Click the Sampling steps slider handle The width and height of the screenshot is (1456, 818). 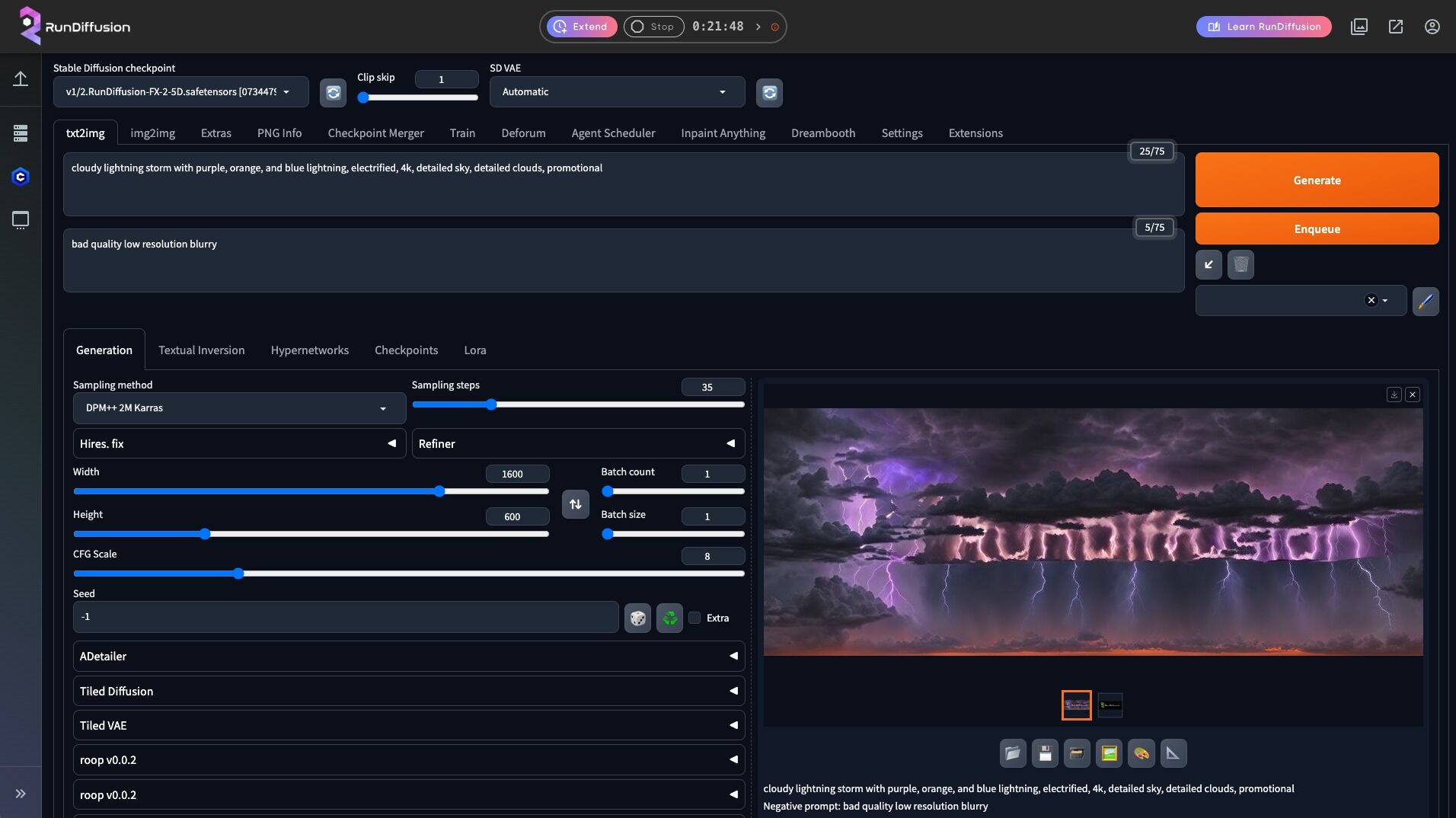491,404
